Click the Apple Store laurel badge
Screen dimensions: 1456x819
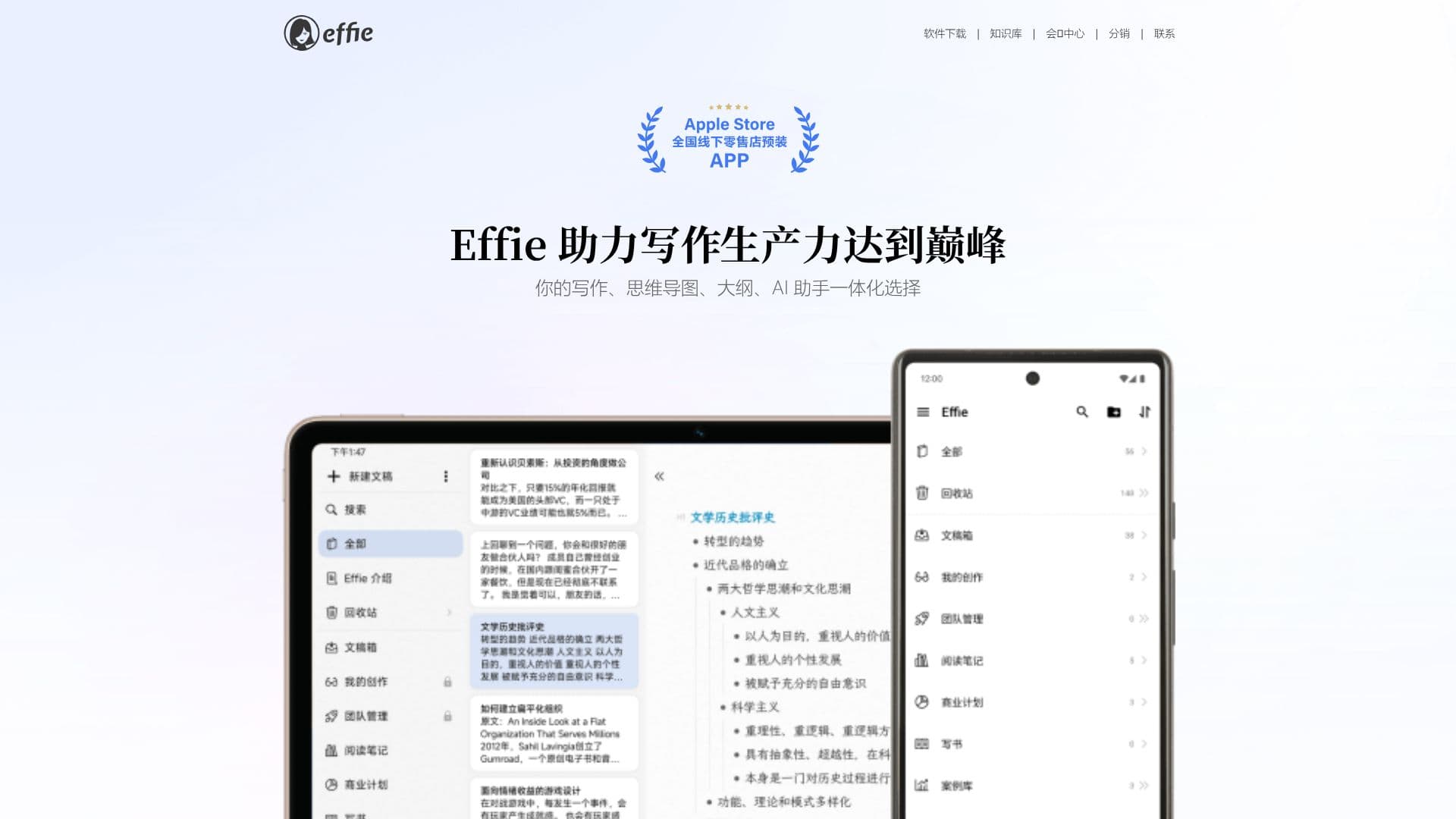(x=728, y=140)
